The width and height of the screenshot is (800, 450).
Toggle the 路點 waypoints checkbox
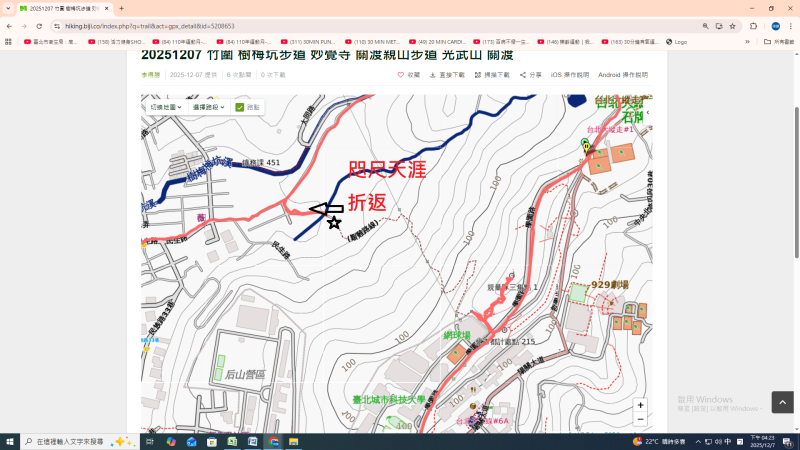pyautogui.click(x=240, y=107)
